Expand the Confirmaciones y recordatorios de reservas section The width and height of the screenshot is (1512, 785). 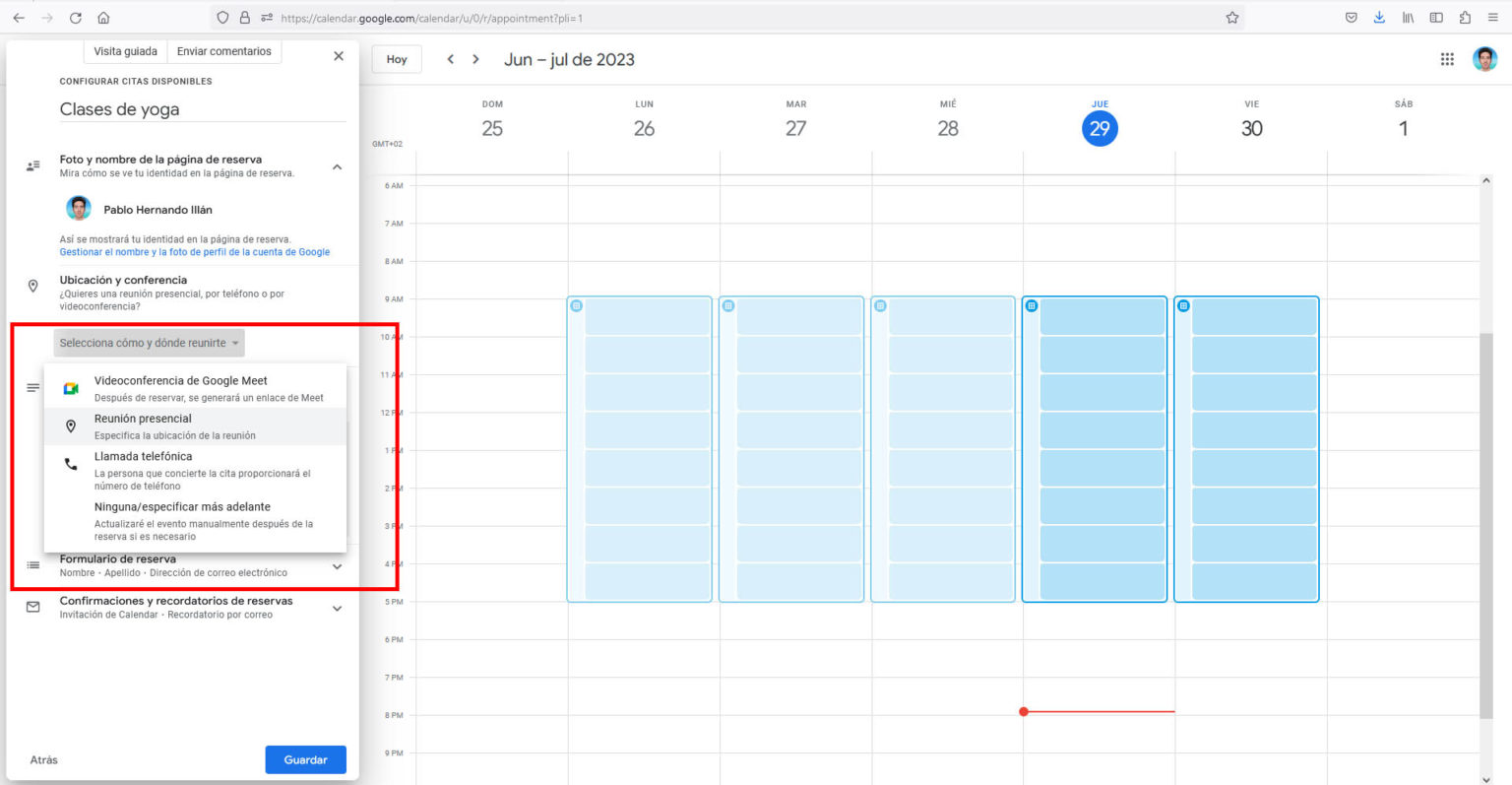pyautogui.click(x=337, y=608)
